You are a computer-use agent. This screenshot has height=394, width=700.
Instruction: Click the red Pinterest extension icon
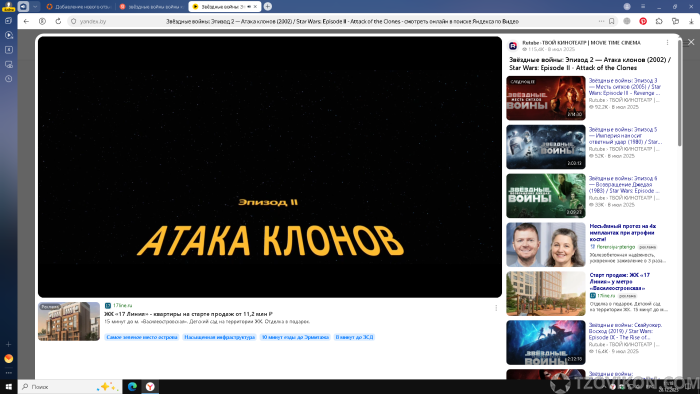643,21
